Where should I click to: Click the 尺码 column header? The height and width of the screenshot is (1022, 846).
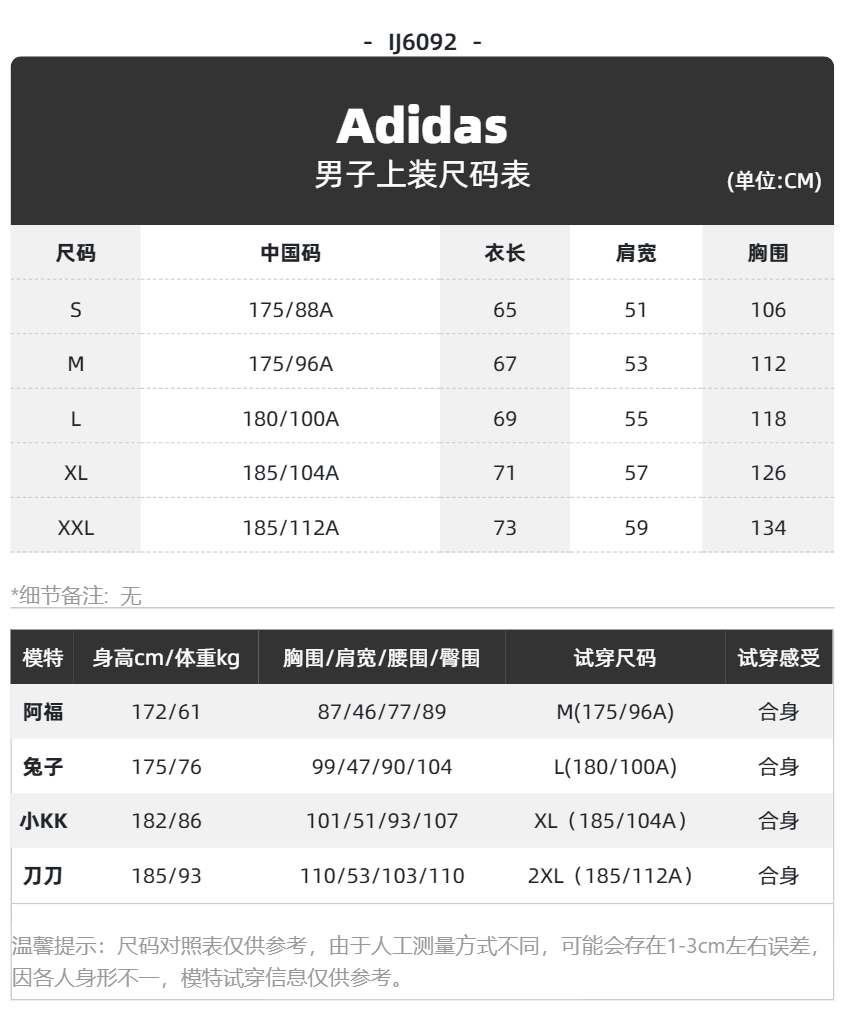point(76,253)
